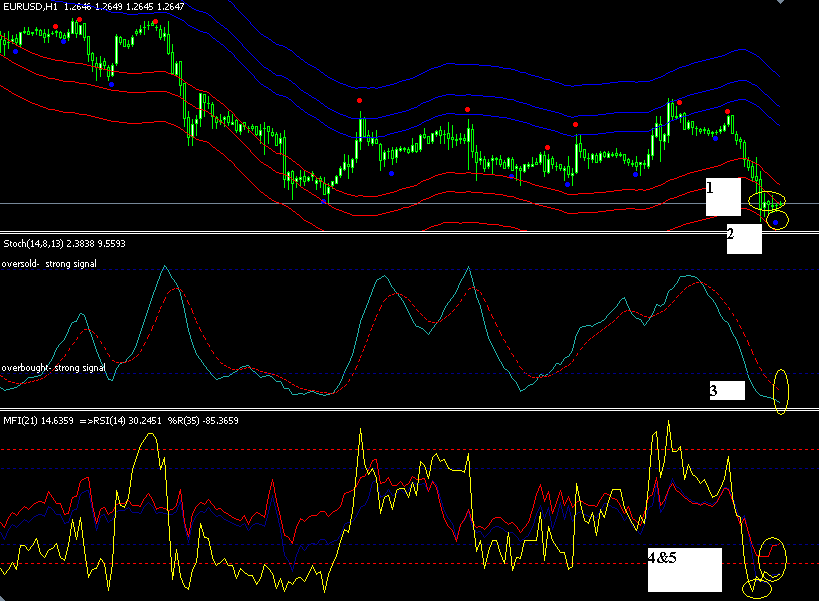Click the MFI(21) 14.6359 indicator label
The height and width of the screenshot is (601, 819).
39,420
